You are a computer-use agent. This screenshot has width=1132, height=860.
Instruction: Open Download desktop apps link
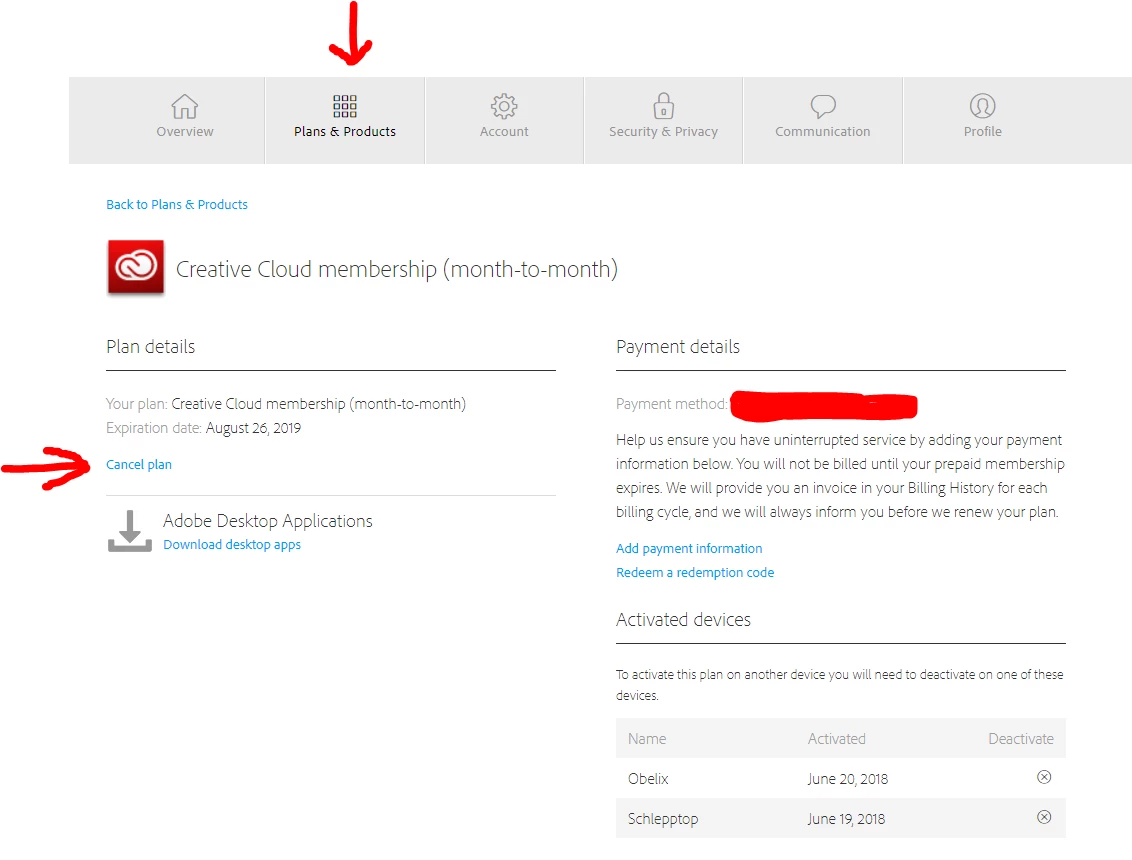pyautogui.click(x=232, y=544)
